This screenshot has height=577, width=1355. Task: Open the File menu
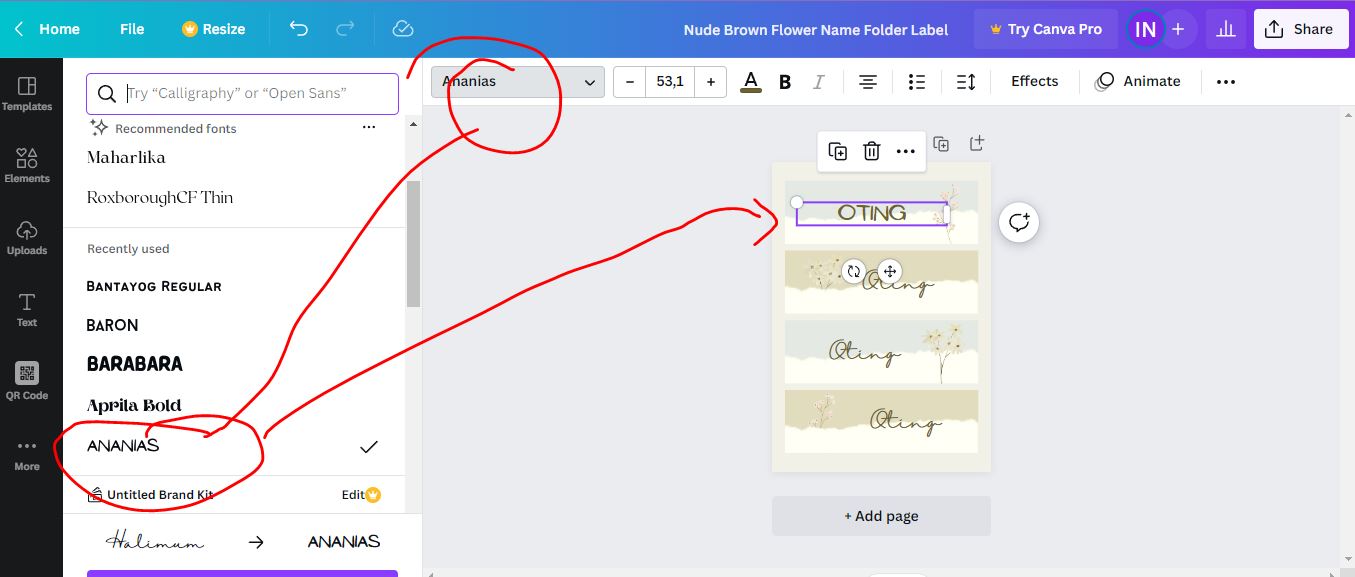click(132, 29)
